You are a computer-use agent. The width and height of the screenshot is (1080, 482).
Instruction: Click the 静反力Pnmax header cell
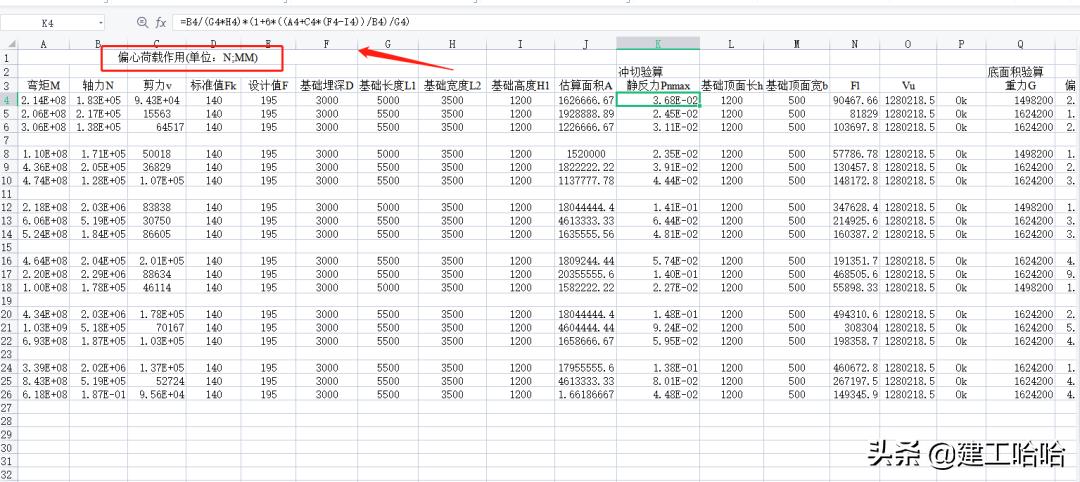click(x=657, y=86)
